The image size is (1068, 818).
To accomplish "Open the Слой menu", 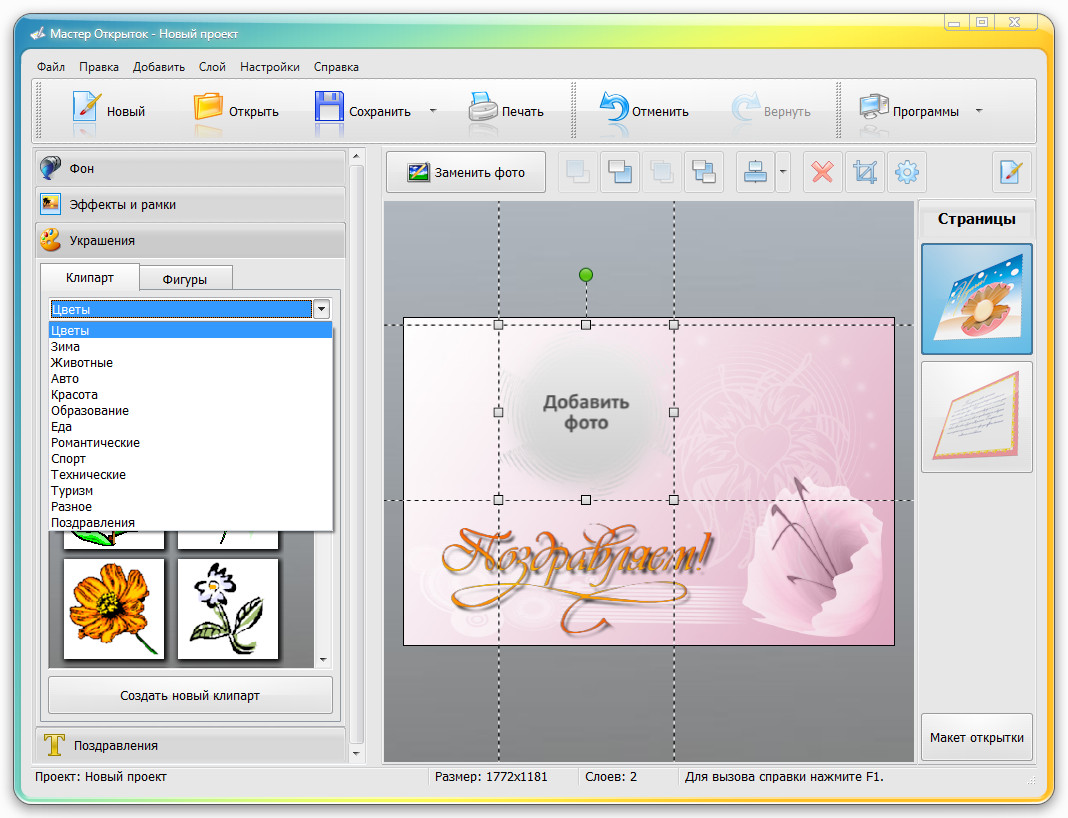I will coord(212,67).
